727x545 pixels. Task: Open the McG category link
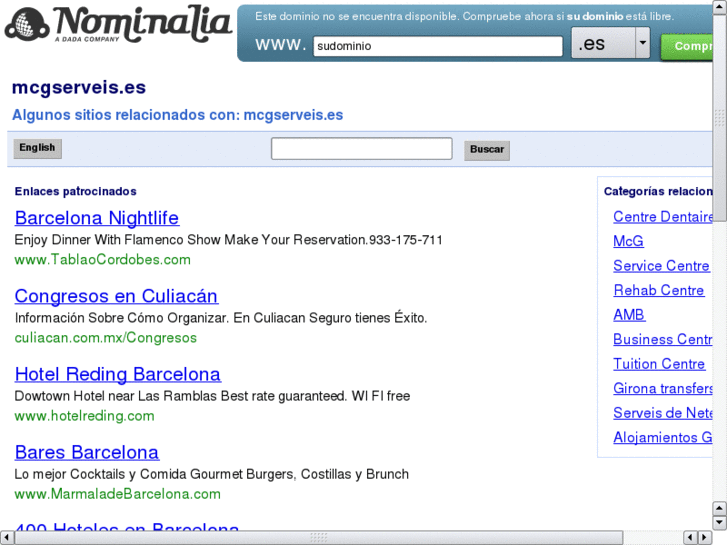[628, 241]
